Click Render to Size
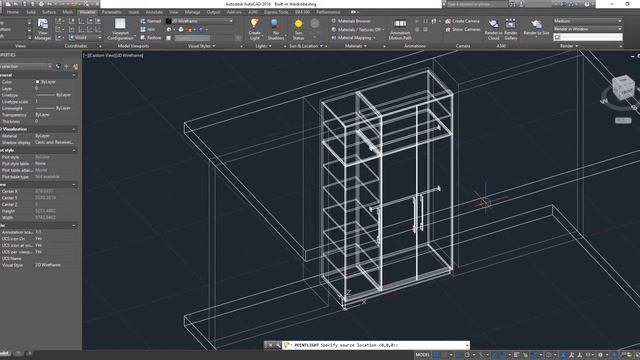Image resolution: width=640 pixels, height=360 pixels. point(536,29)
